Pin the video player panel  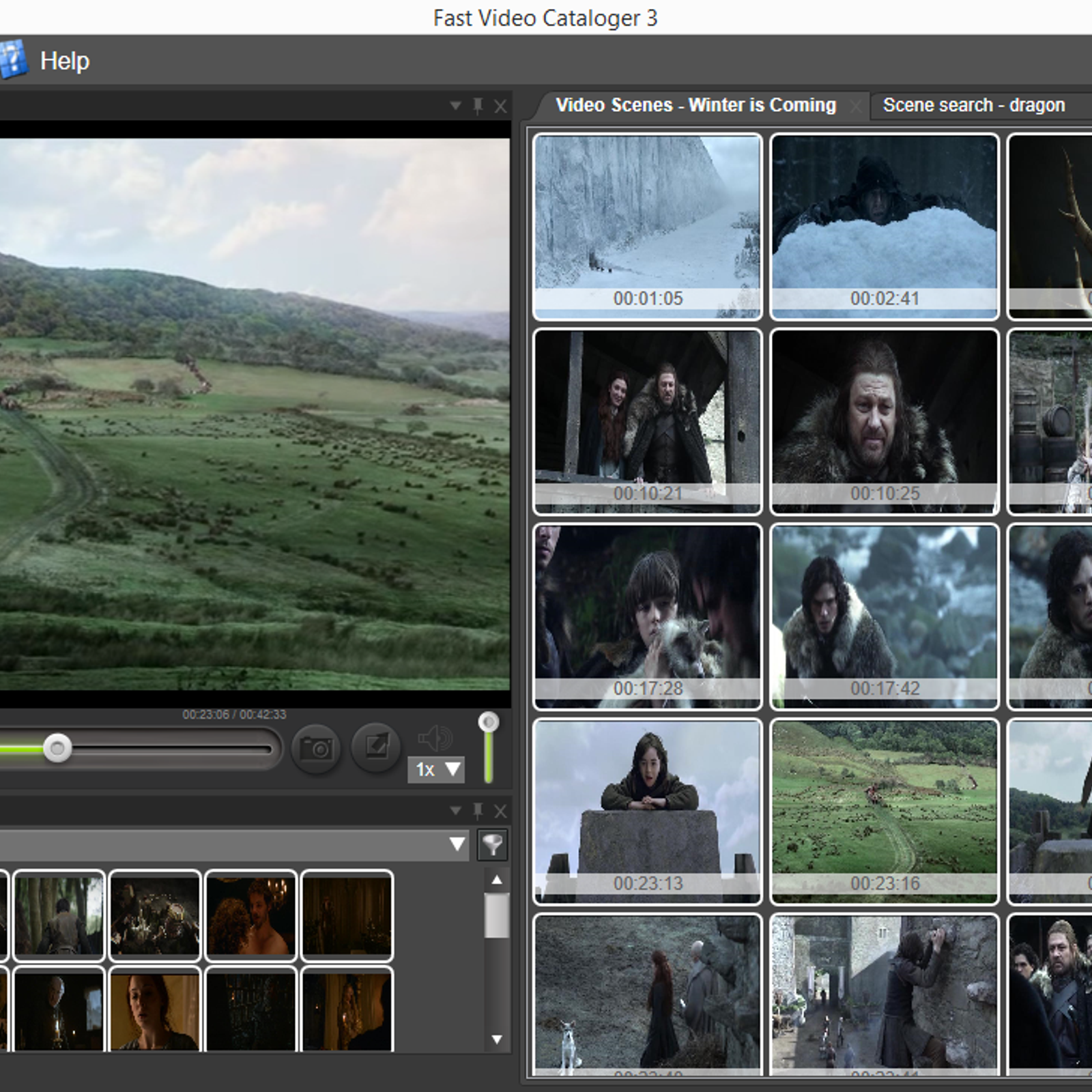click(478, 106)
